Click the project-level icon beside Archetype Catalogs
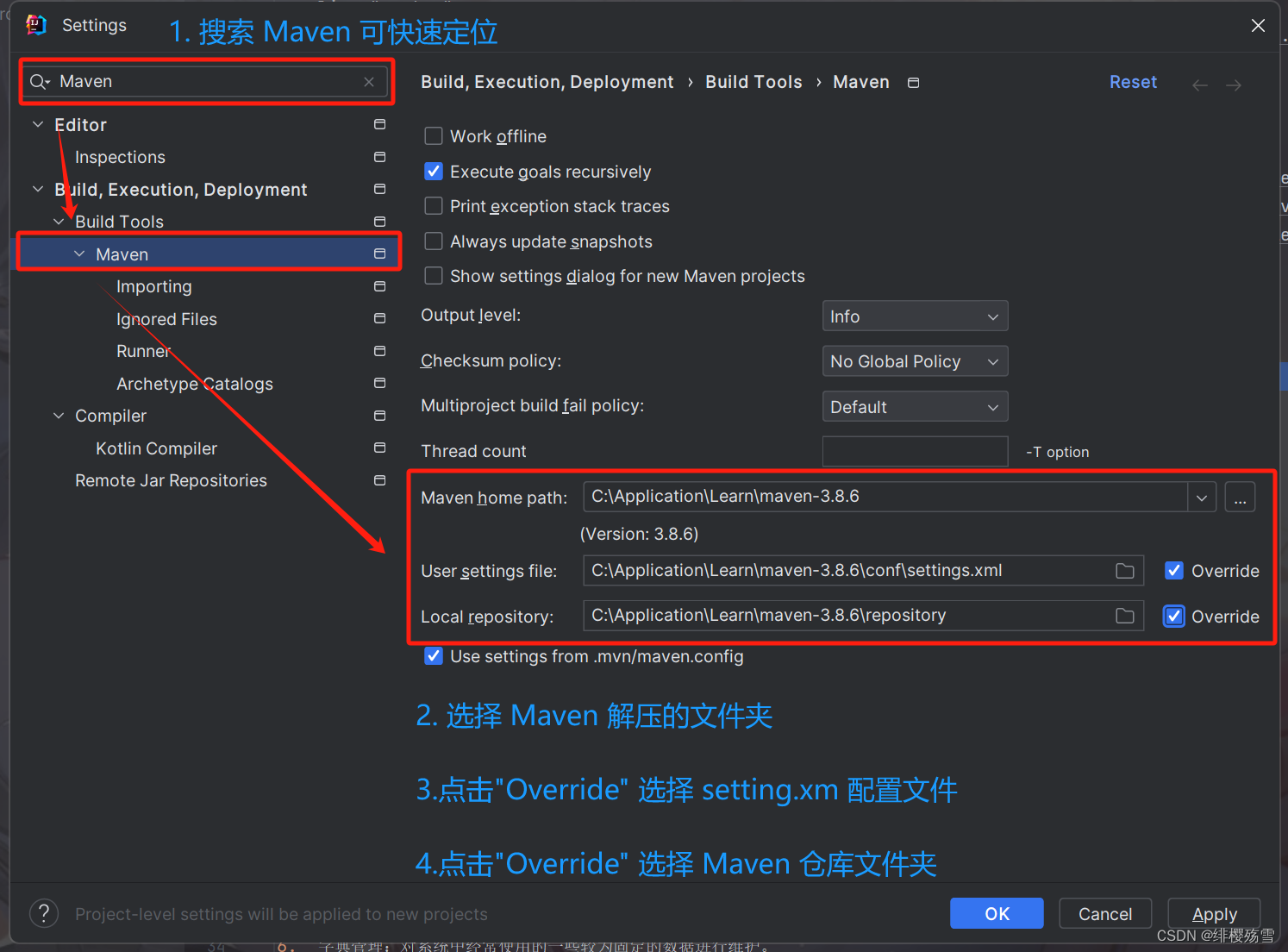1288x952 pixels. tap(379, 383)
